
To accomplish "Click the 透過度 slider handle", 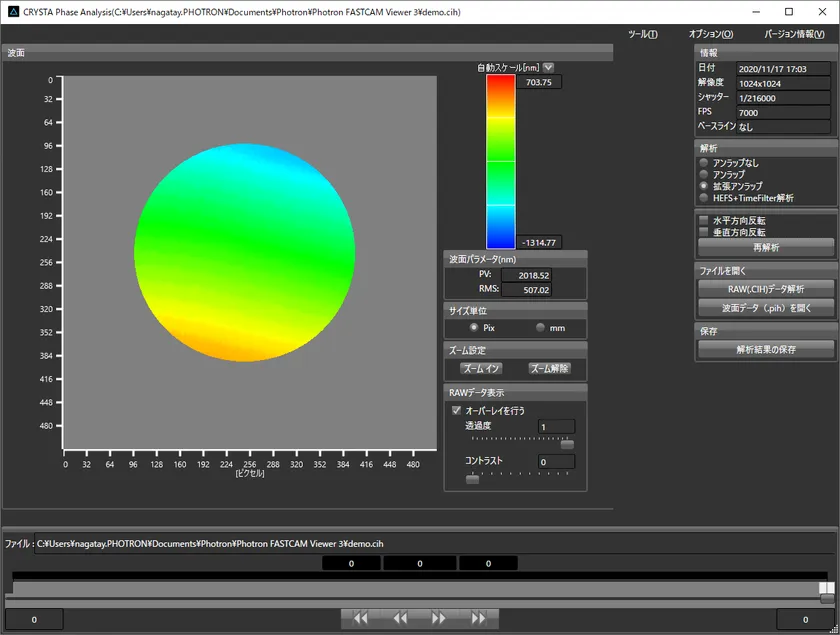I will point(567,444).
